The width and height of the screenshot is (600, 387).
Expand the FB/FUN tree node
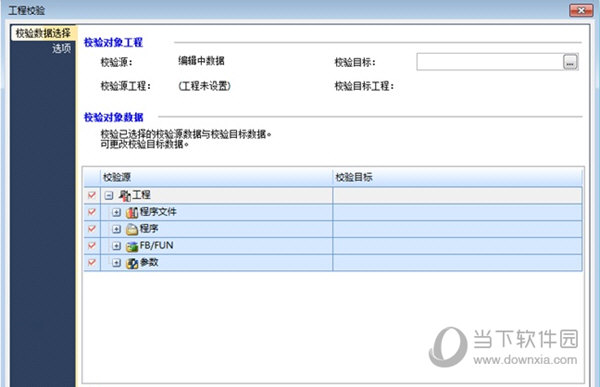117,246
